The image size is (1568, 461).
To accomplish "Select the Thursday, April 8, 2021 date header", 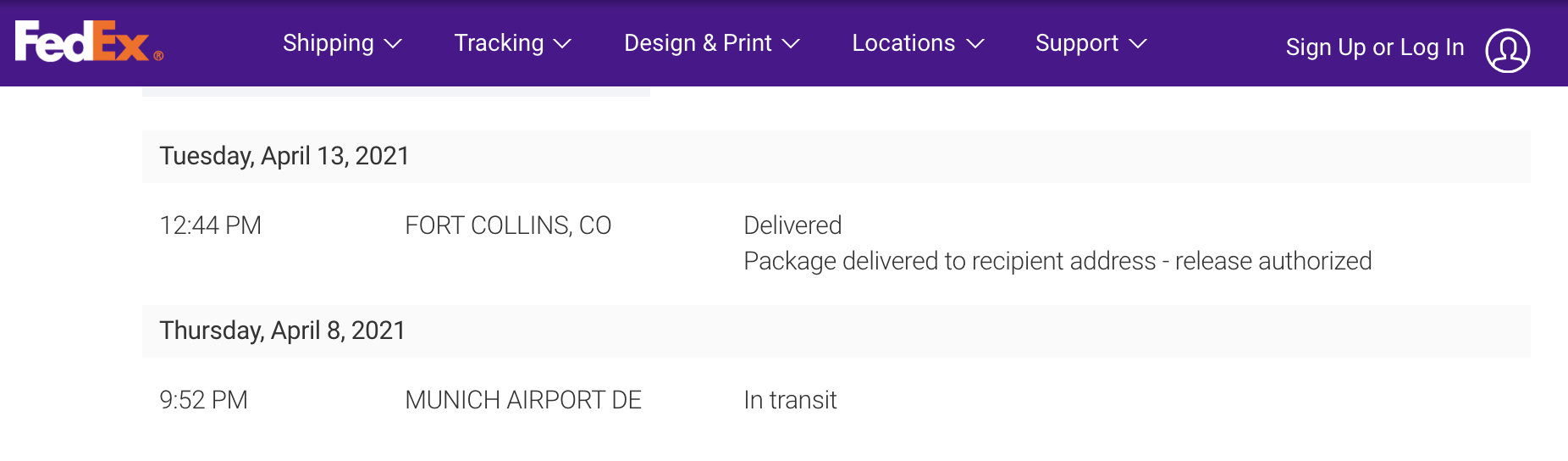I will [282, 330].
